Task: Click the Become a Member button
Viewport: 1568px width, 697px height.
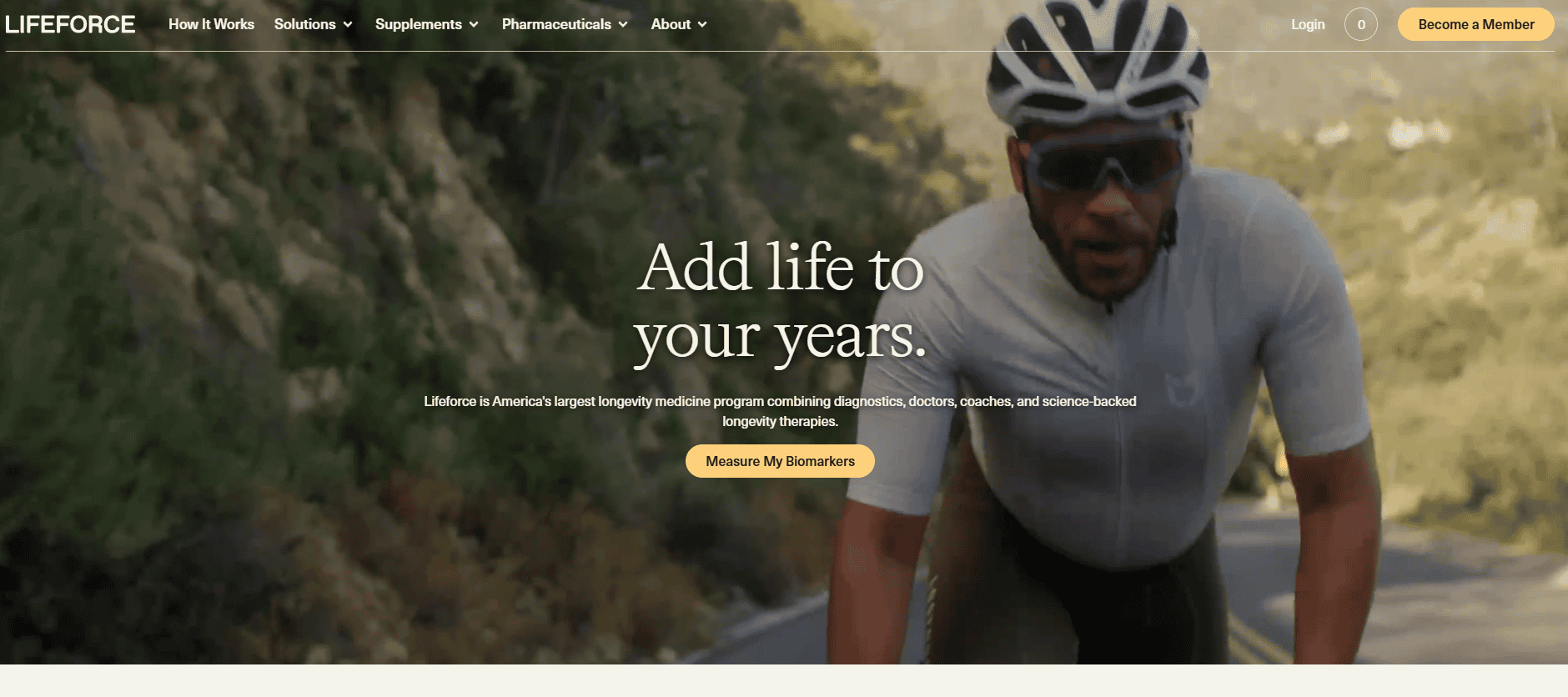Action: tap(1475, 24)
